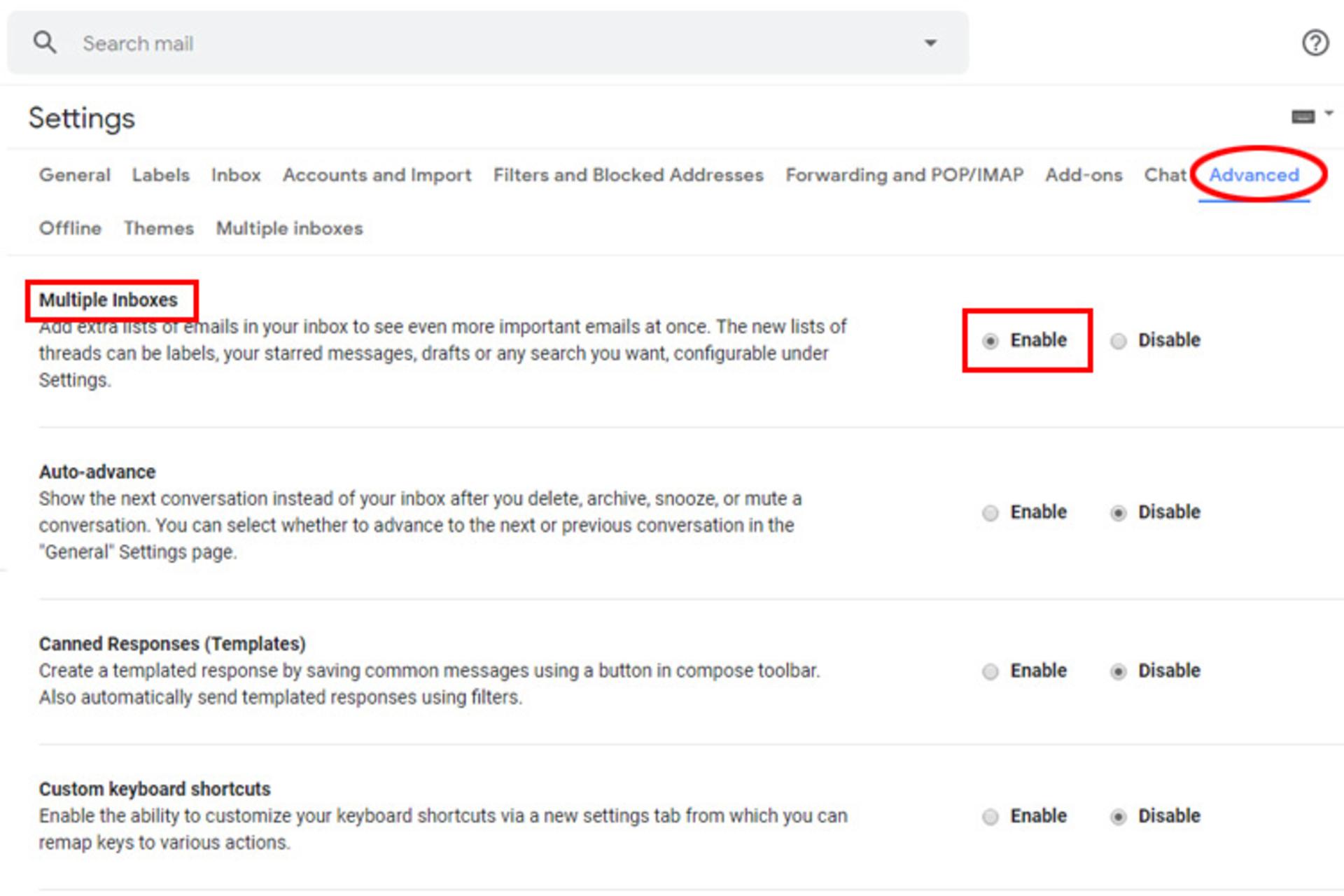The image size is (1344, 896).
Task: Select the Advanced tab
Action: point(1254,175)
